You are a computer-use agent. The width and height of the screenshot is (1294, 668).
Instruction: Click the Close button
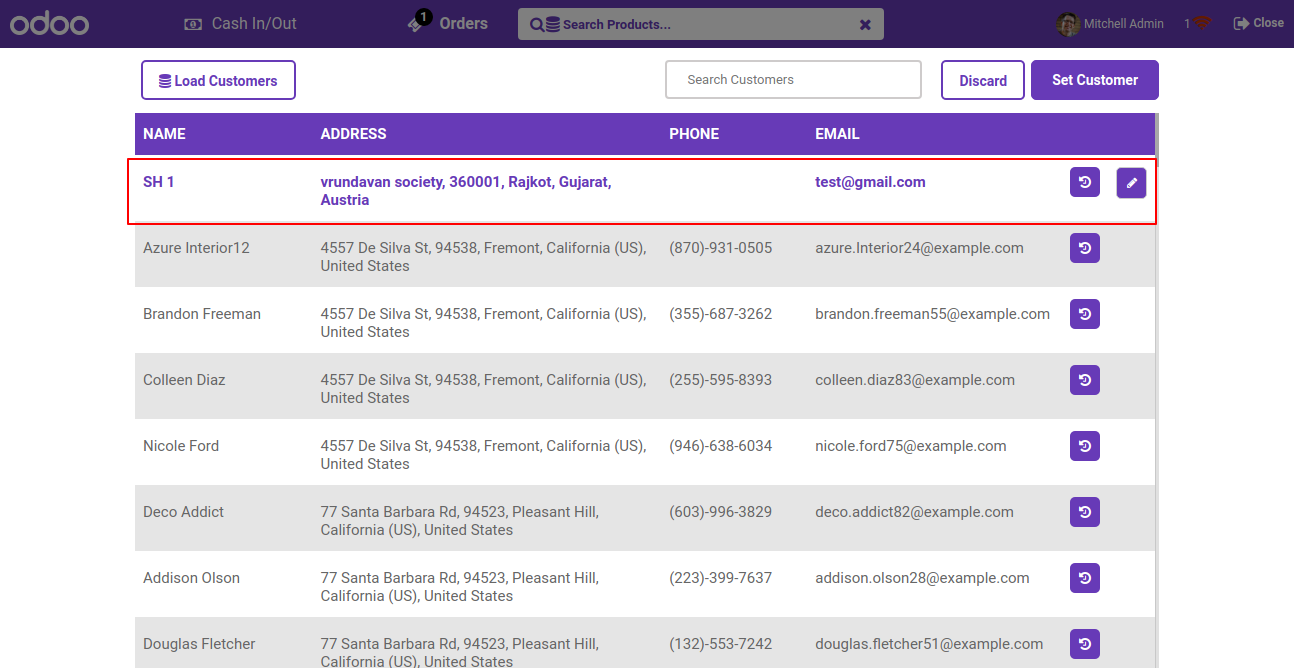[x=1258, y=22]
